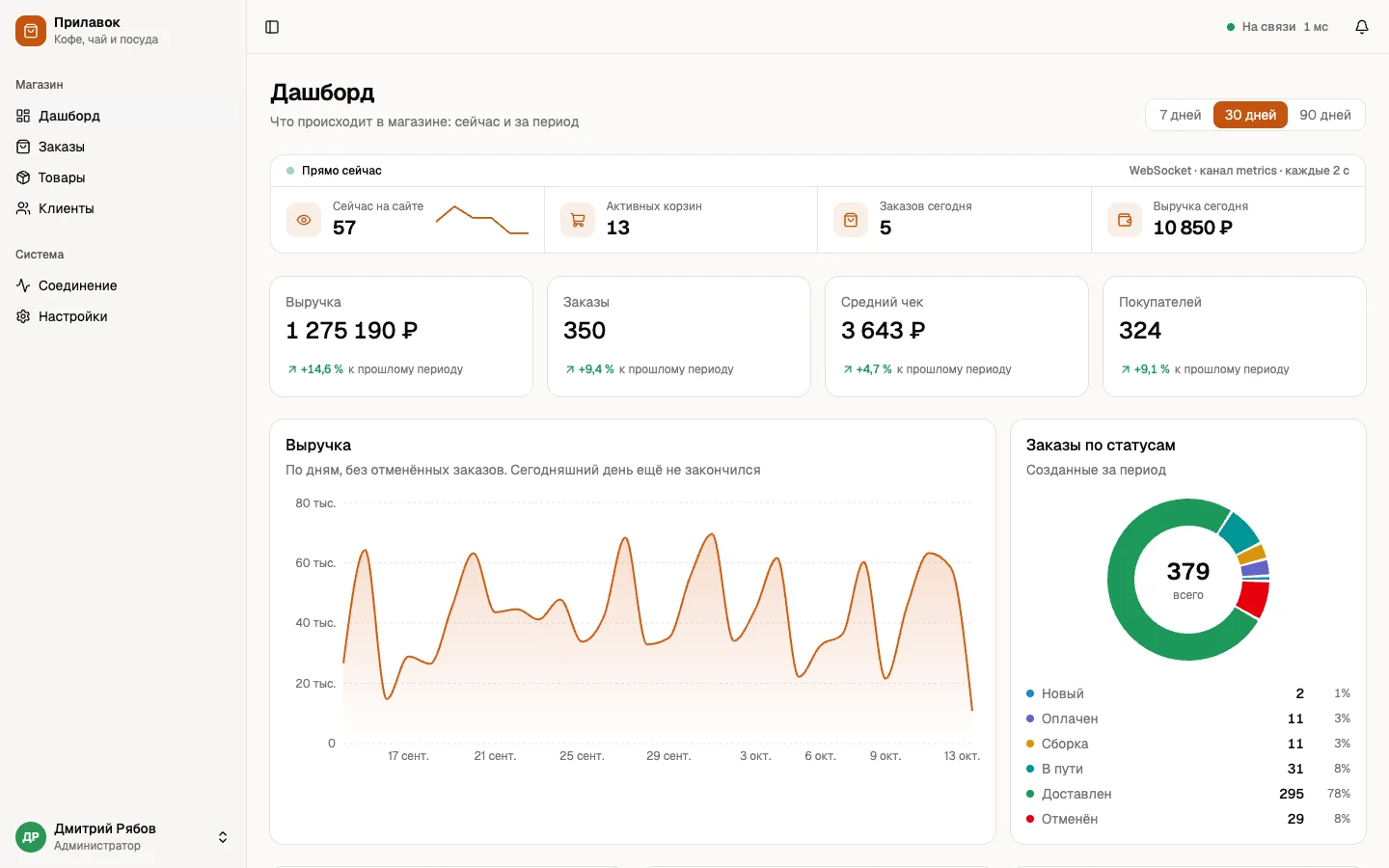Expand the Дмитрий Рябов account menu chevron

coord(223,837)
